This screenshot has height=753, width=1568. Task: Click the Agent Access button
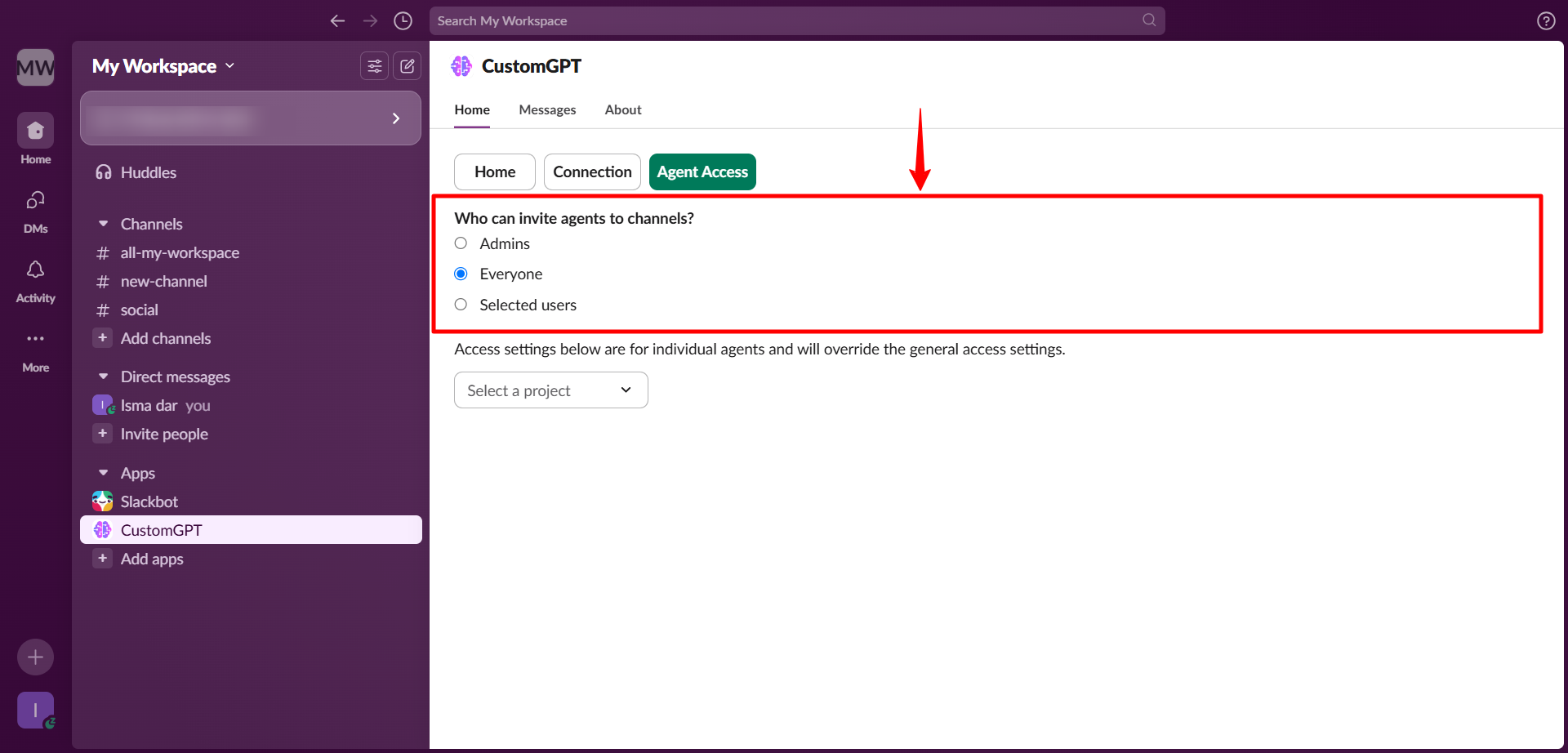pyautogui.click(x=702, y=172)
